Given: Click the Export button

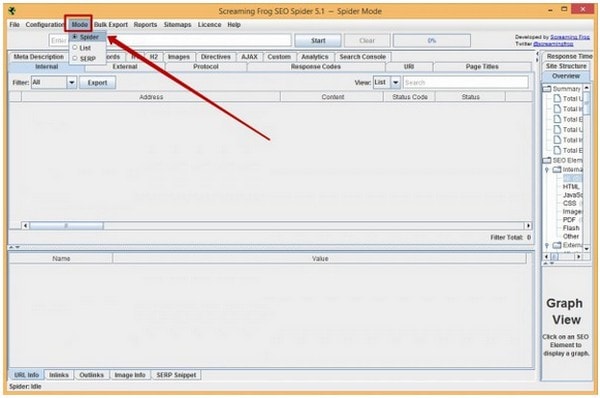Looking at the screenshot, I should tap(97, 83).
